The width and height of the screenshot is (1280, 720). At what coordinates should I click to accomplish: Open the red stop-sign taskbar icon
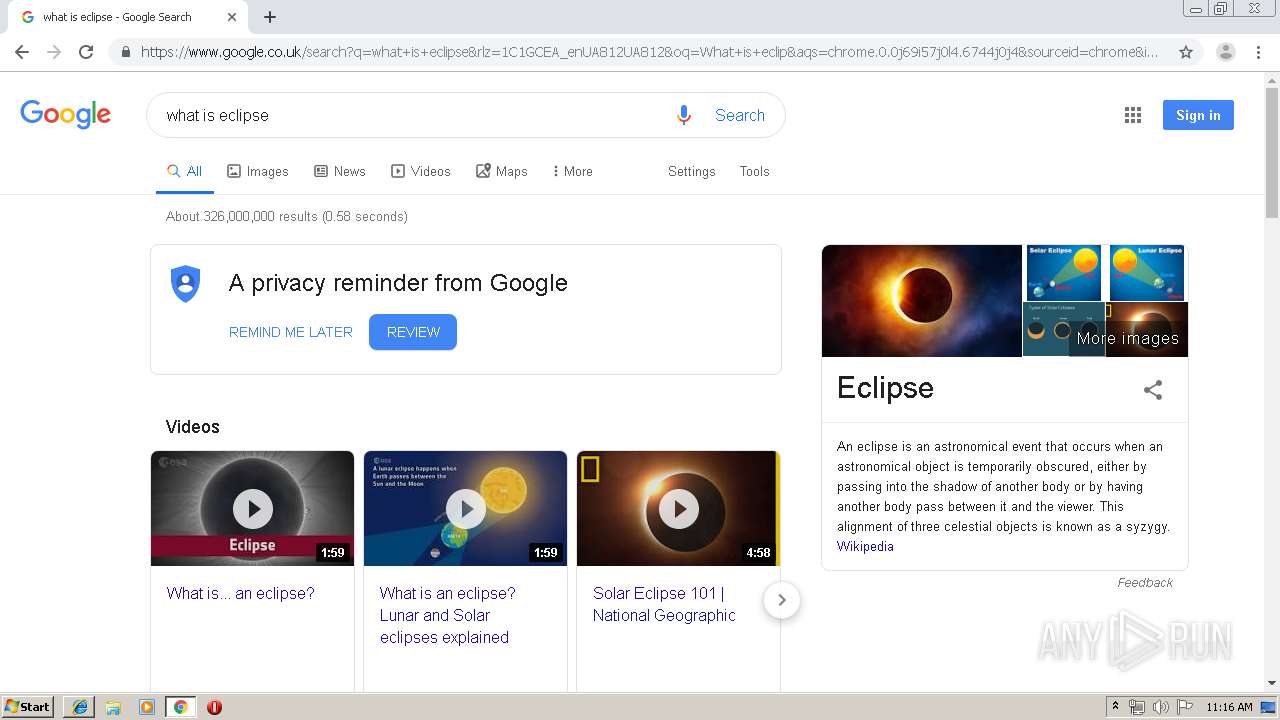pyautogui.click(x=214, y=707)
